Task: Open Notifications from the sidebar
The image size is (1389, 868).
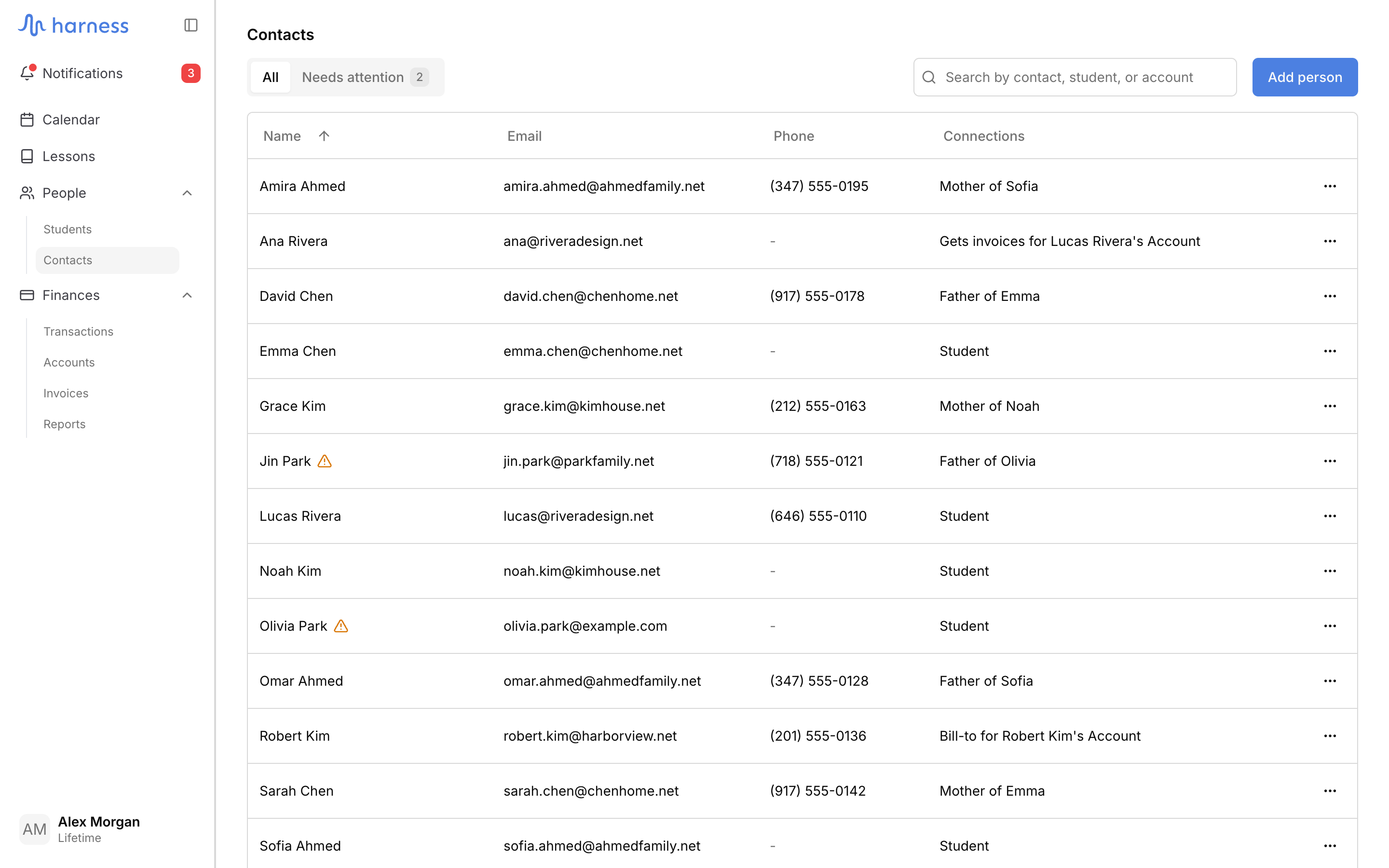Action: point(109,73)
